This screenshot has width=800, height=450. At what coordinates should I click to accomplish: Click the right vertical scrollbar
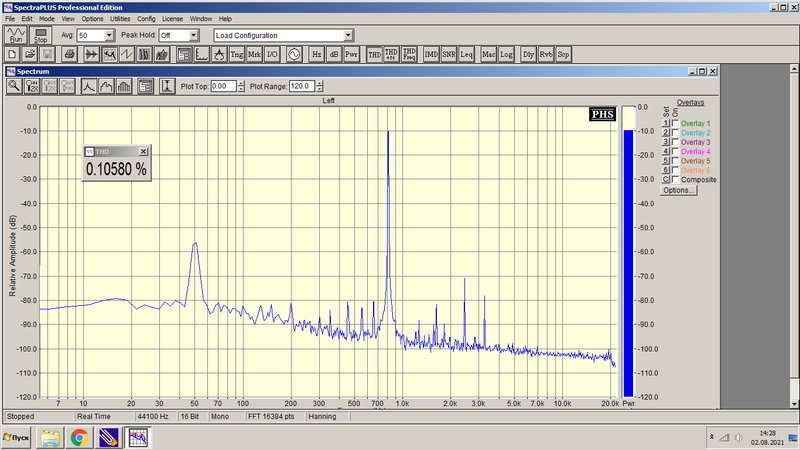click(x=794, y=236)
